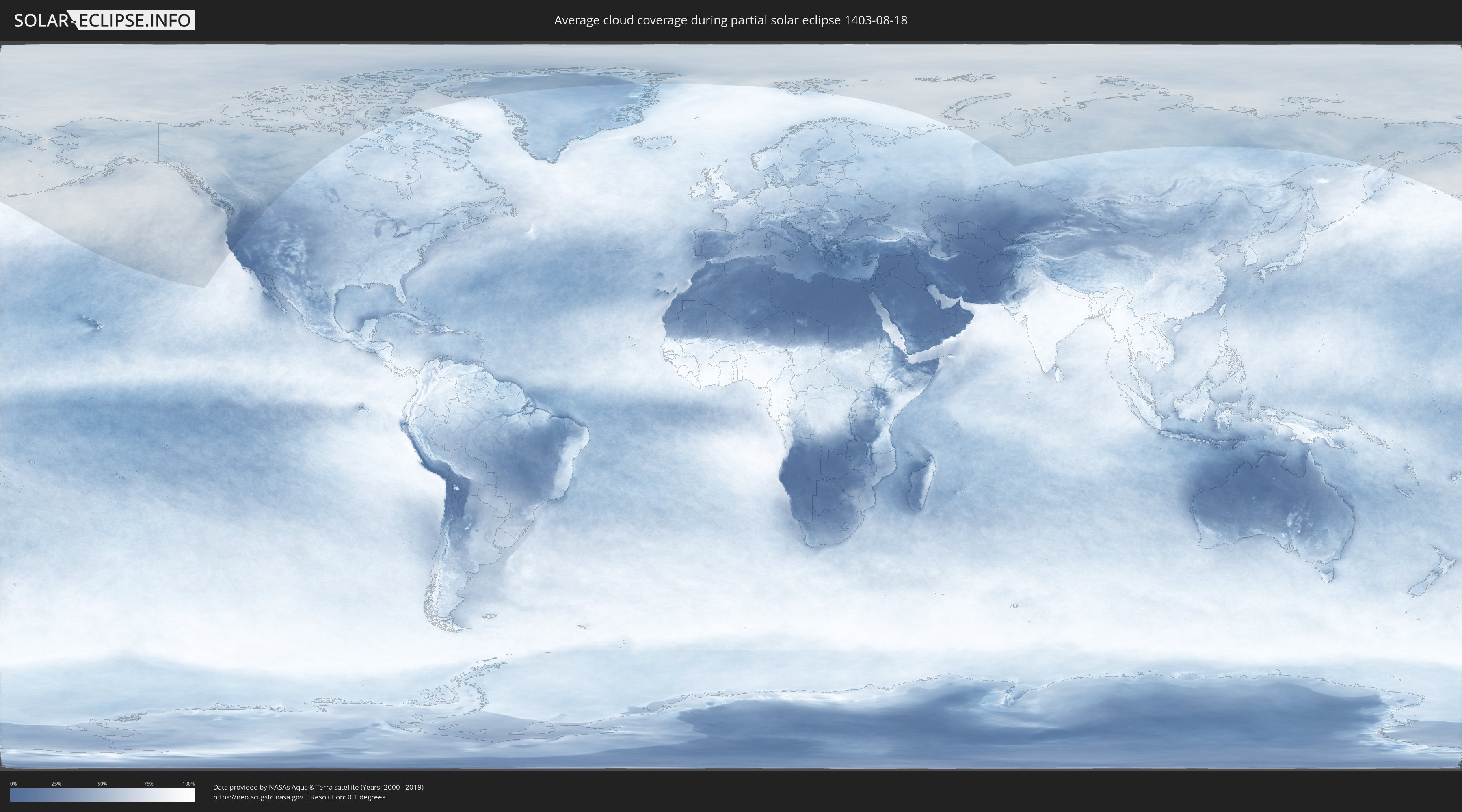Click the 50% label on the legend

pyautogui.click(x=102, y=784)
